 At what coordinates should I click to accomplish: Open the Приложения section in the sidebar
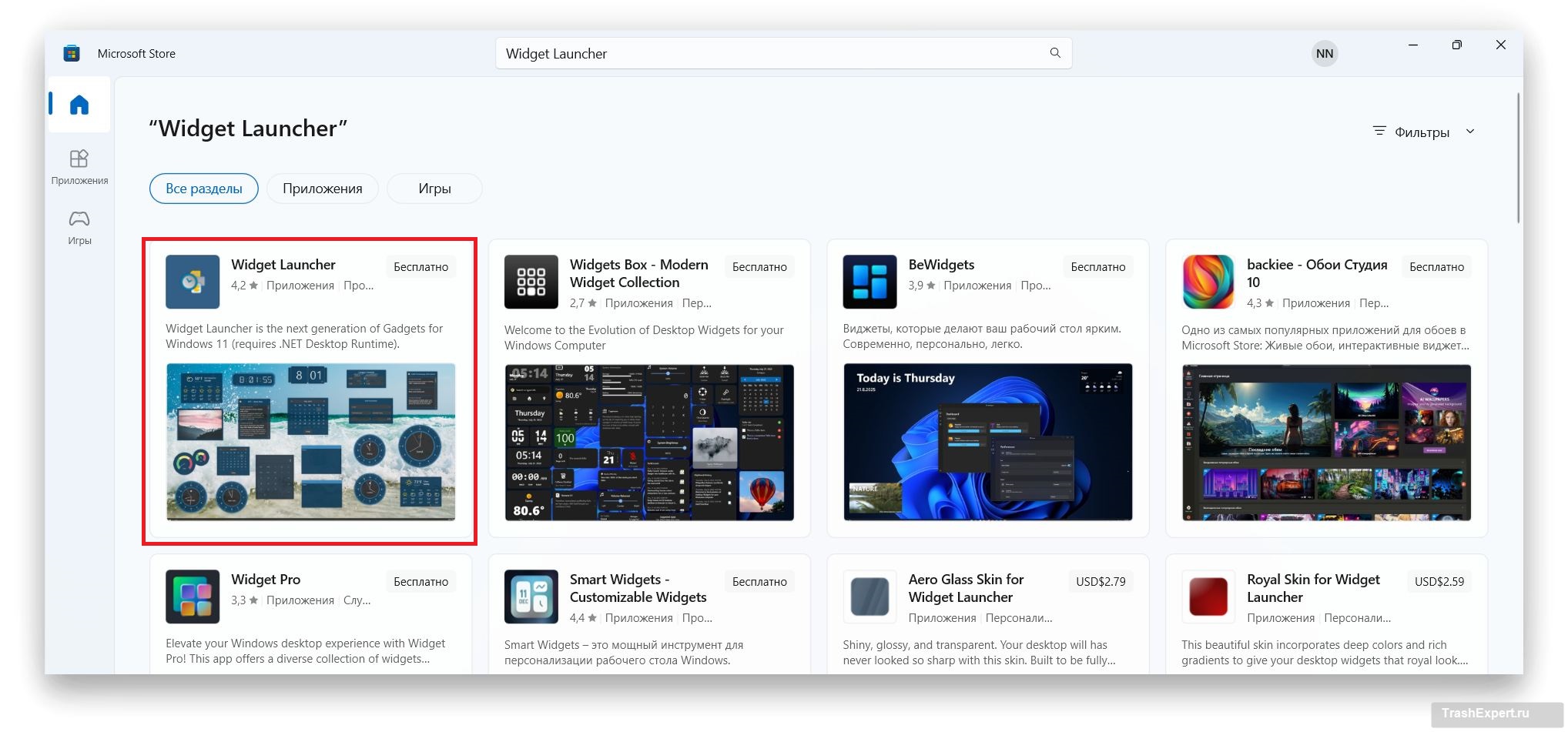click(79, 166)
